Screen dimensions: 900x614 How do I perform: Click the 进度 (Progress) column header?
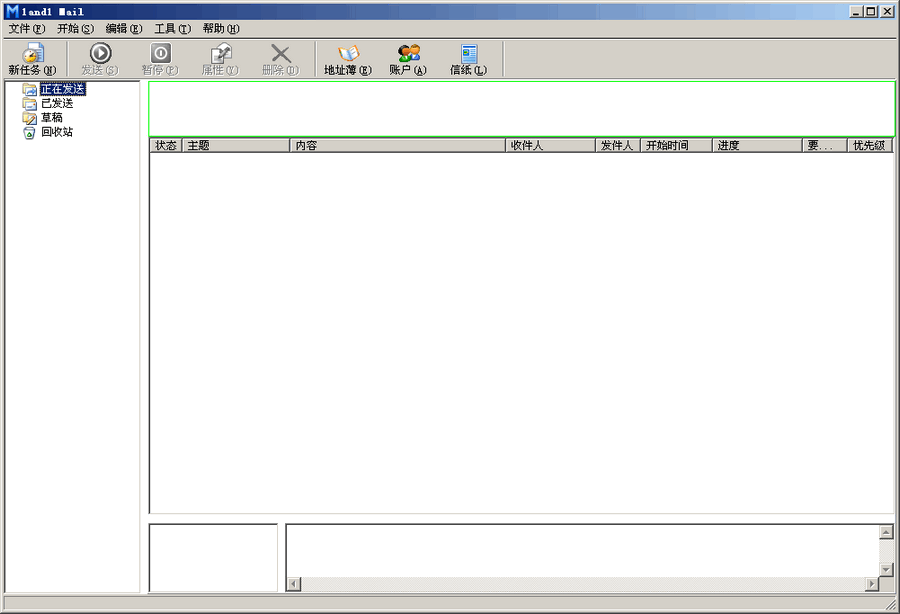[x=756, y=145]
